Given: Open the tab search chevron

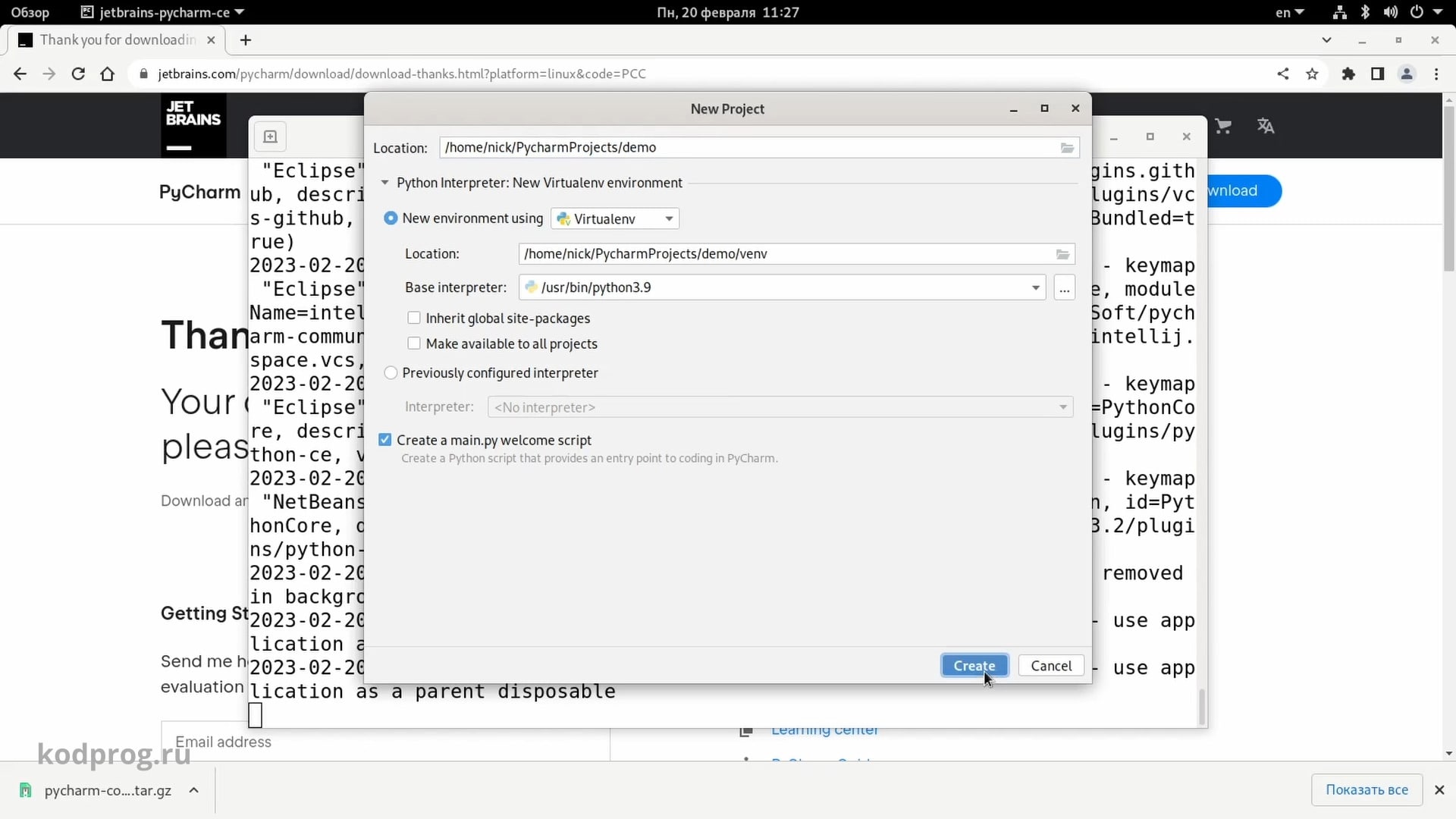Looking at the screenshot, I should click(1326, 40).
